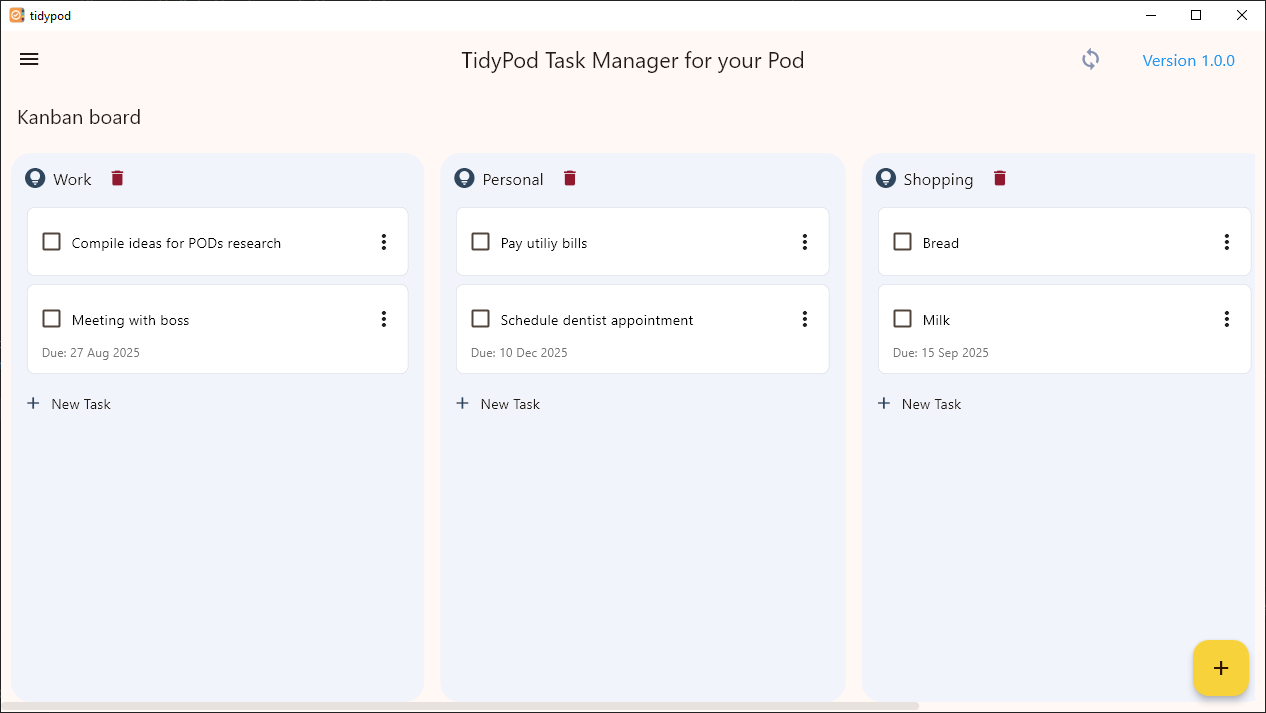Open three-dot menu for Schedule dentist appointment
1266x713 pixels.
pyautogui.click(x=805, y=319)
